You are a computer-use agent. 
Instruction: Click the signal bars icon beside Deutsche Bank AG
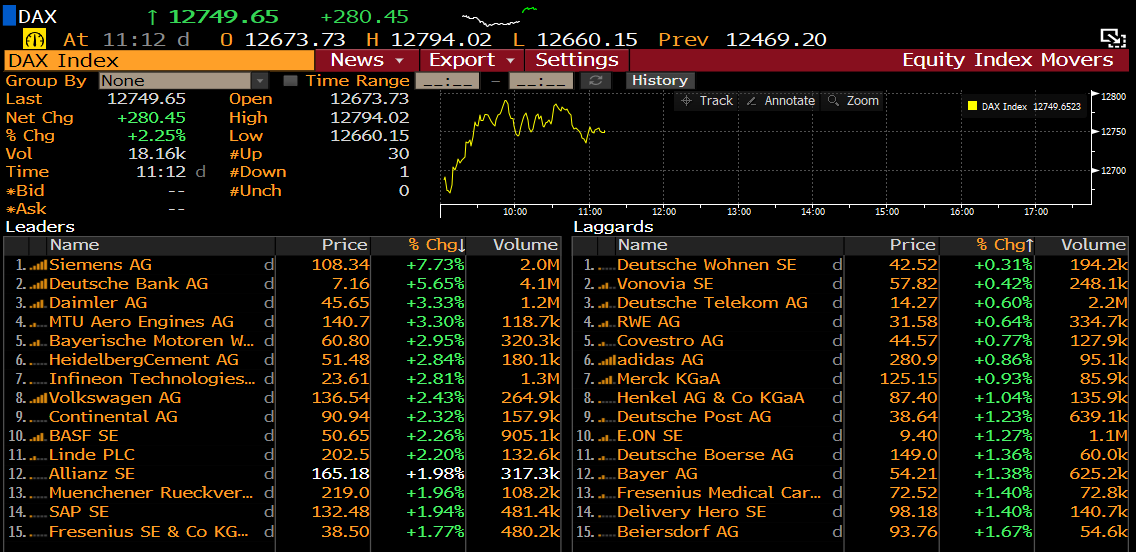pyautogui.click(x=38, y=284)
